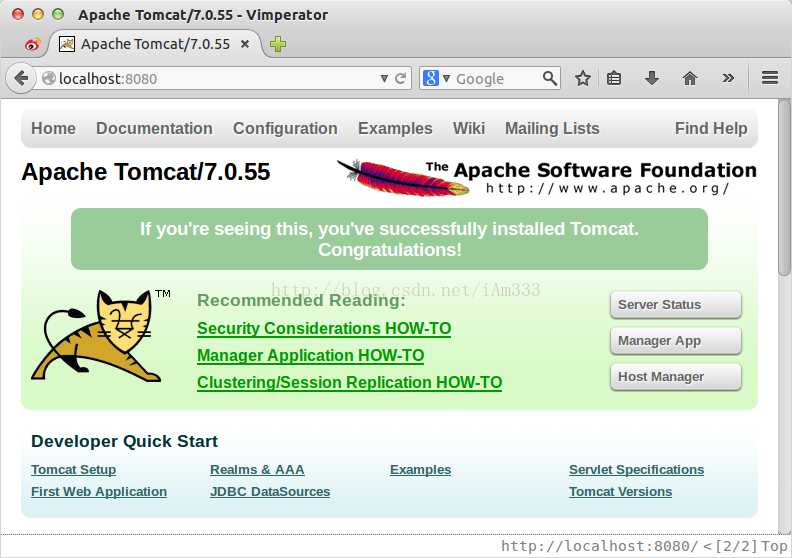Click the Host Manager button

click(676, 377)
